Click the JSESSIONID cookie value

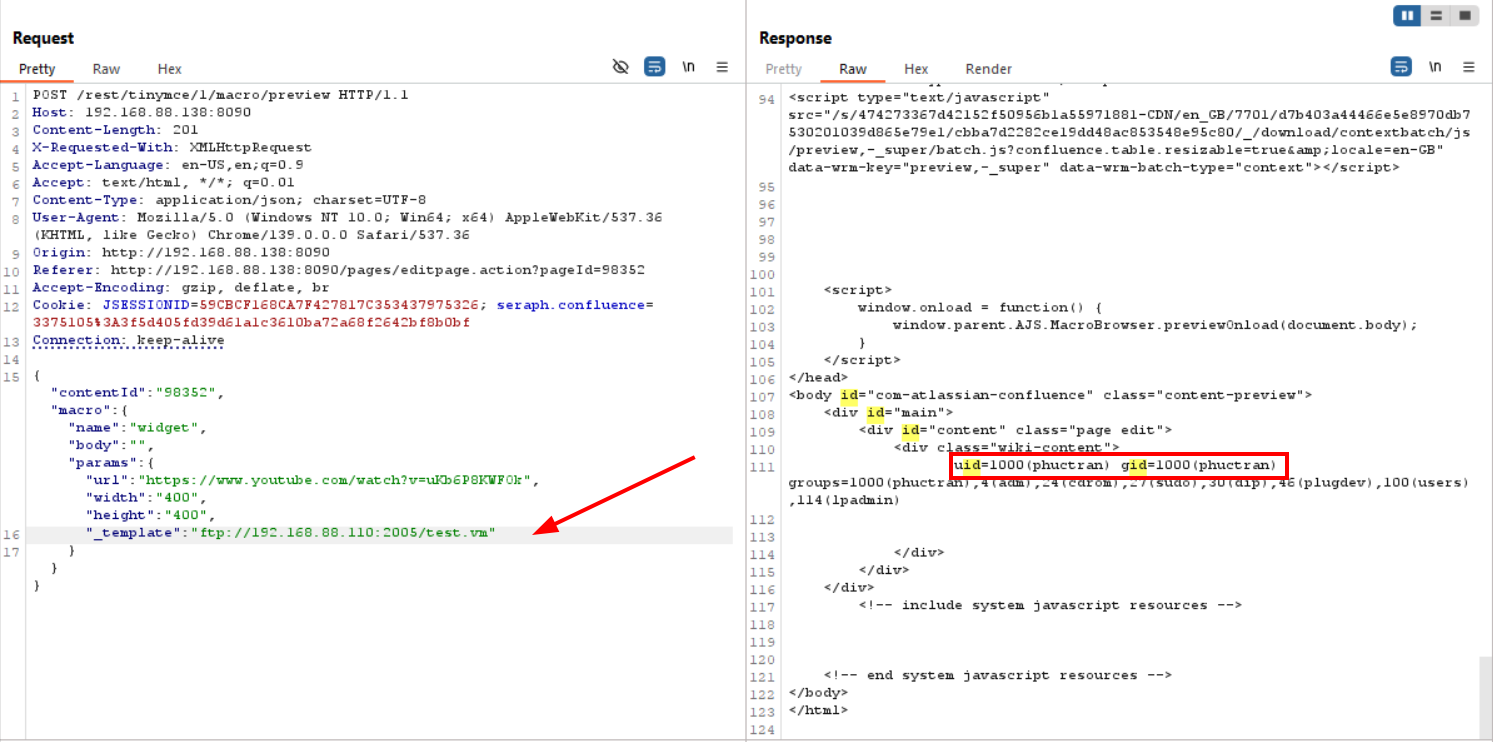click(x=342, y=305)
